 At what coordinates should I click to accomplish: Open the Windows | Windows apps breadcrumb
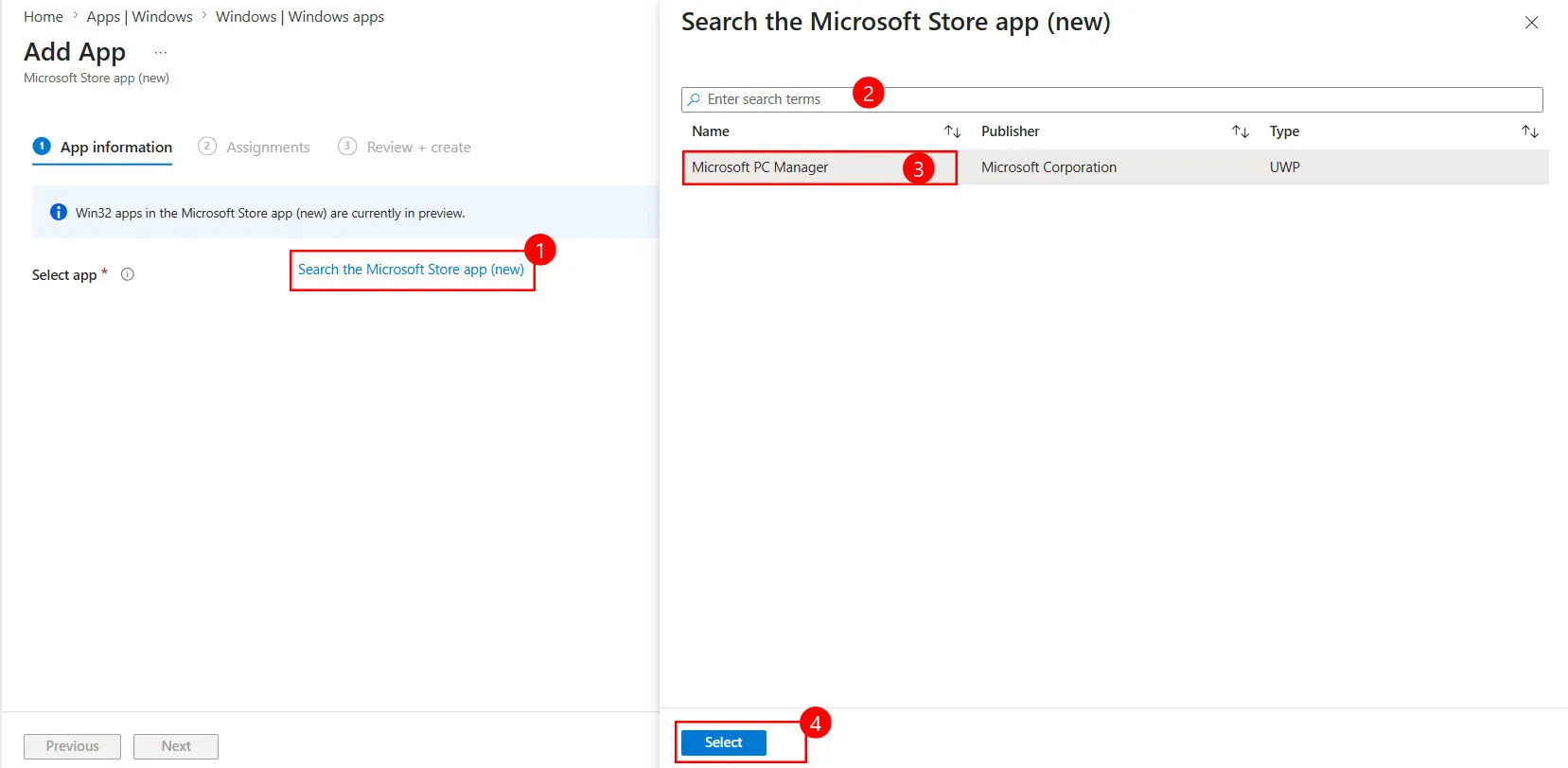(300, 17)
